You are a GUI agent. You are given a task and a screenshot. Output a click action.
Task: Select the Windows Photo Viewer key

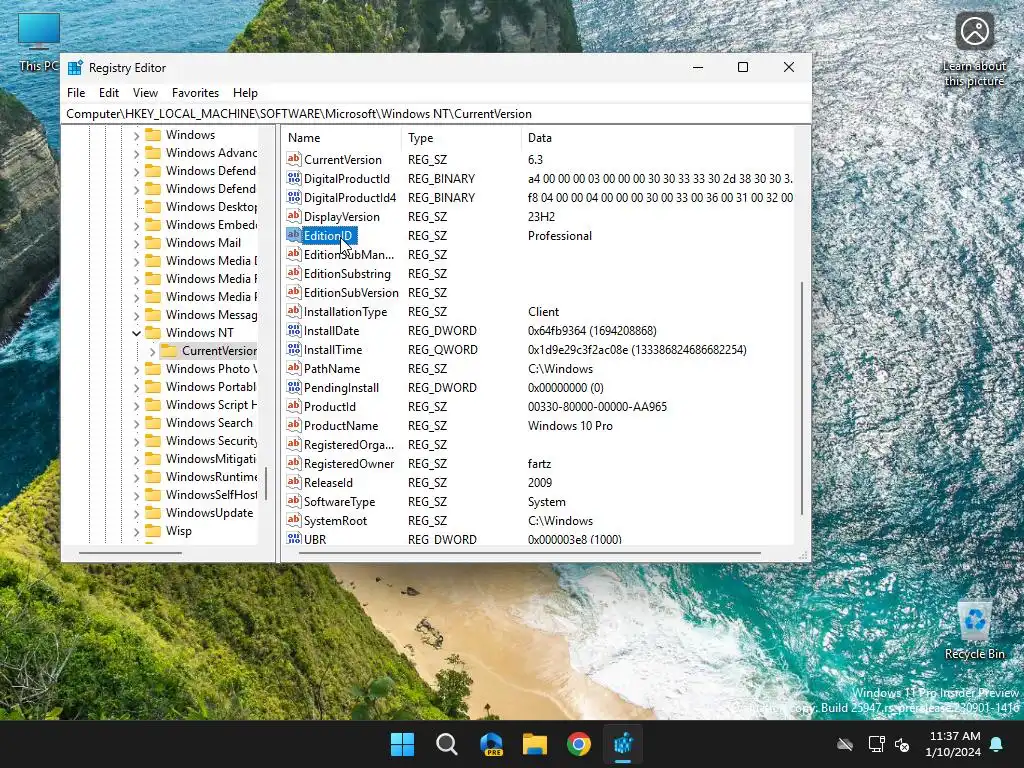coord(211,369)
